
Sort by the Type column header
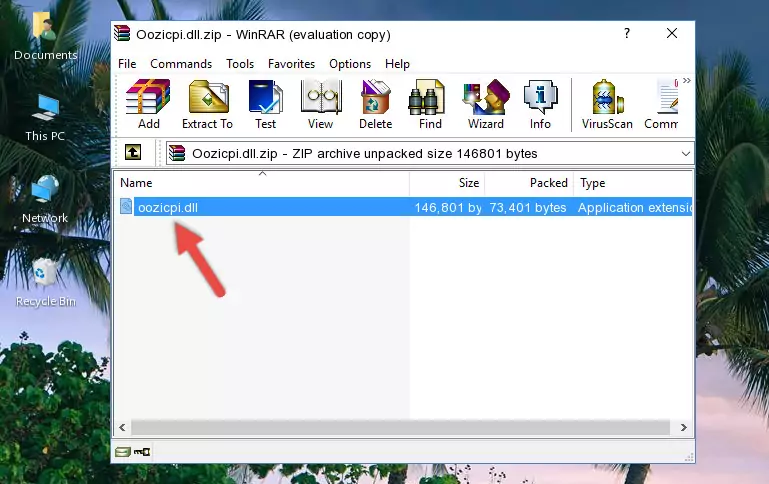[633, 183]
